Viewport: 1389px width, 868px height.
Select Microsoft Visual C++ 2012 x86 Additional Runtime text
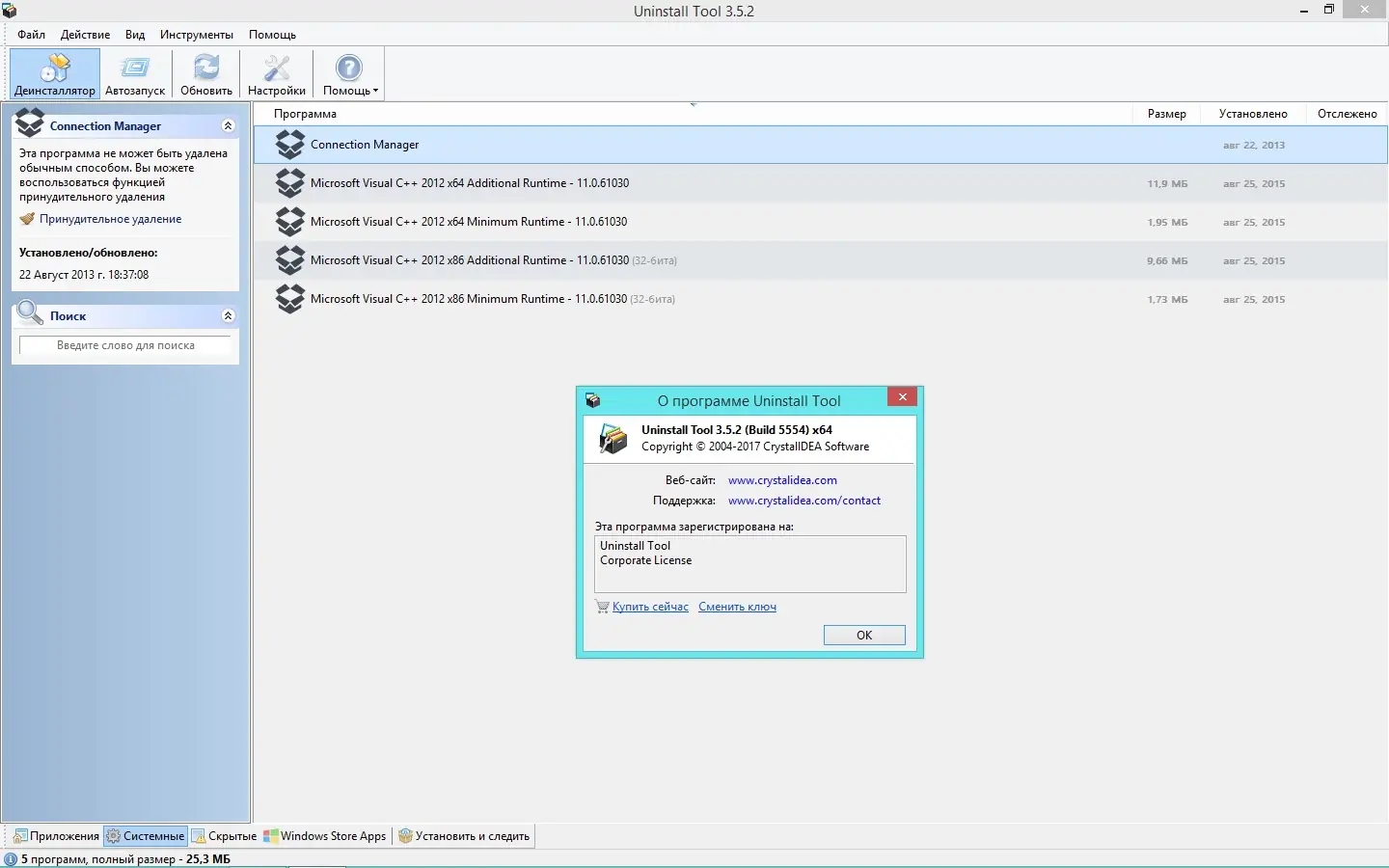click(470, 260)
